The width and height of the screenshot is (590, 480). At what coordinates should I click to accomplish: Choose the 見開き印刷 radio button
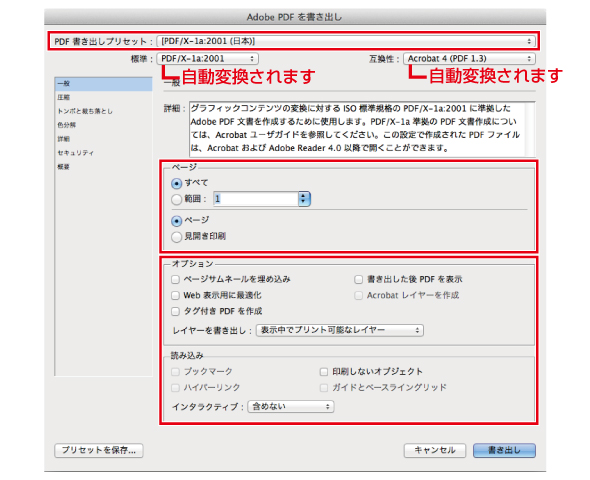[176, 237]
